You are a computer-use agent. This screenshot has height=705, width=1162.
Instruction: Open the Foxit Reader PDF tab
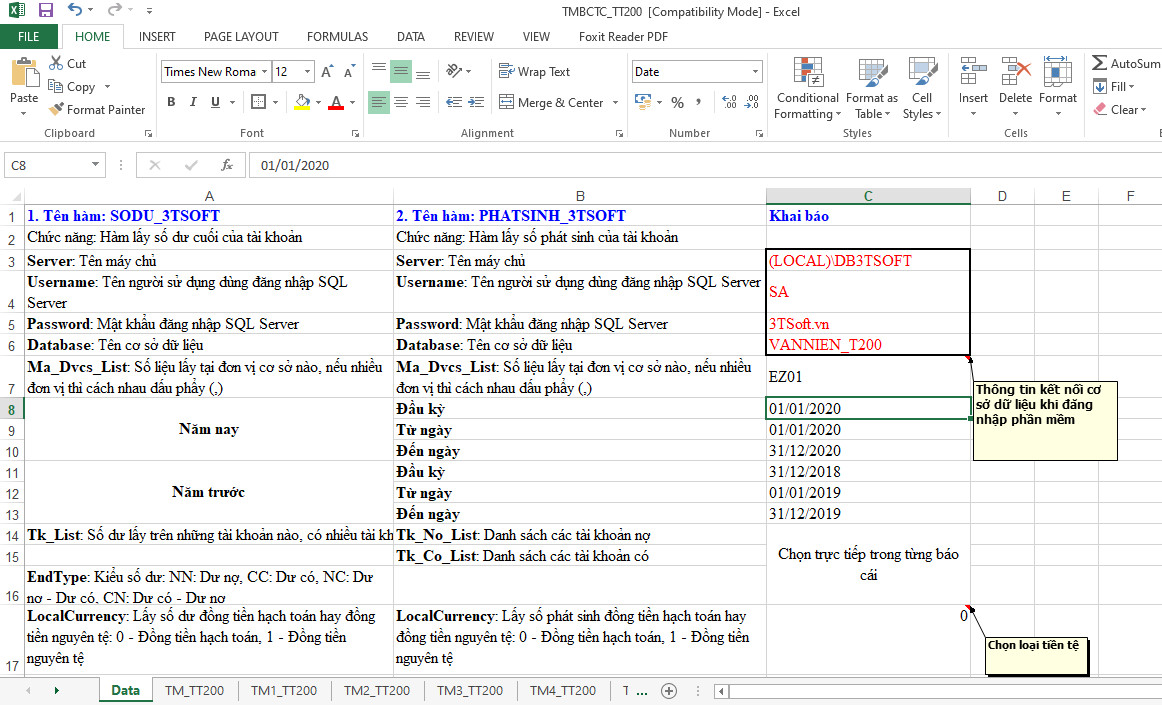tap(623, 36)
